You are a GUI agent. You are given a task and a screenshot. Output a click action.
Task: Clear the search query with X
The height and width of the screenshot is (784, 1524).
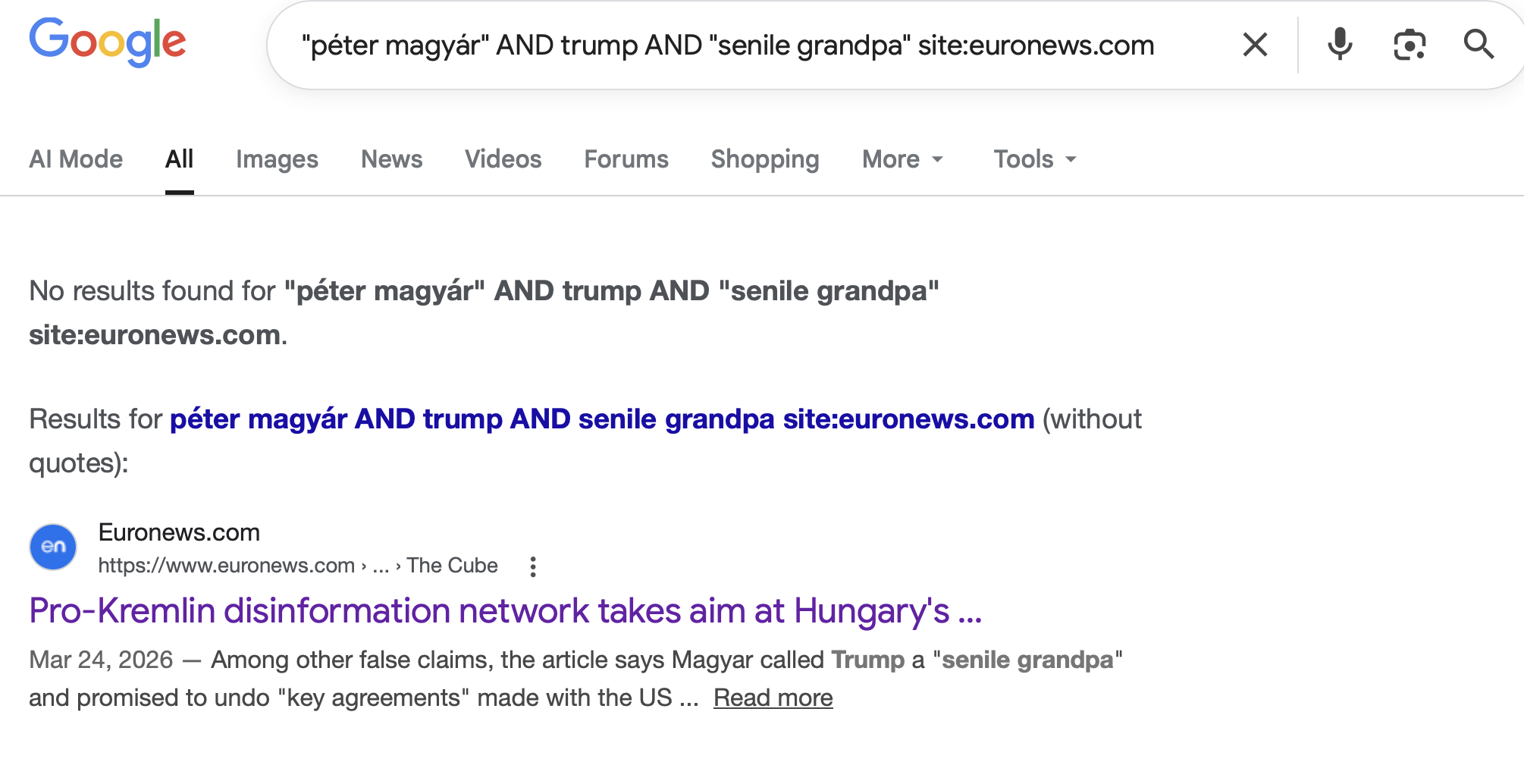pos(1255,45)
